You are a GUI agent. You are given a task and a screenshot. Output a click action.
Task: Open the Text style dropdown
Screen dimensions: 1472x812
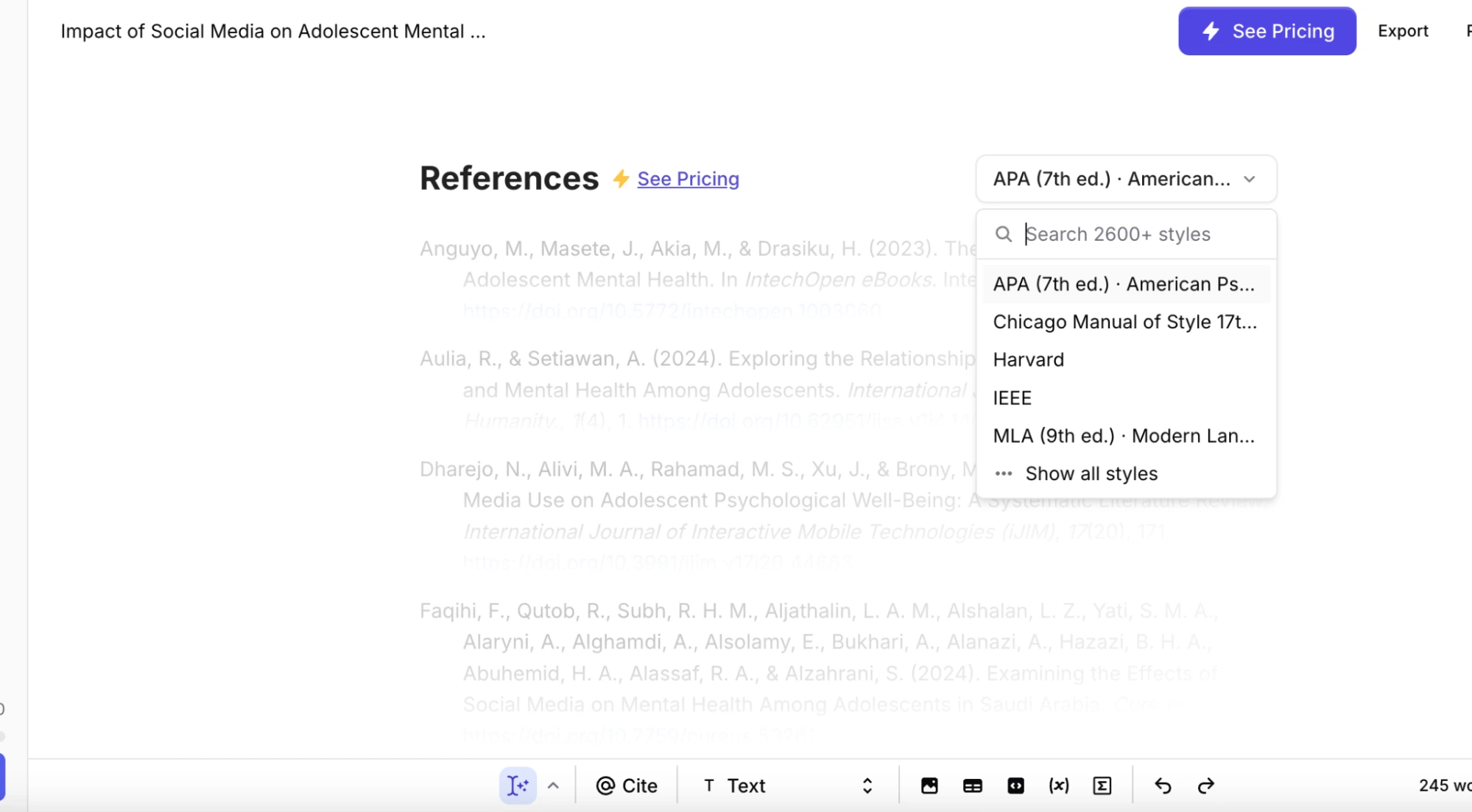tap(787, 785)
